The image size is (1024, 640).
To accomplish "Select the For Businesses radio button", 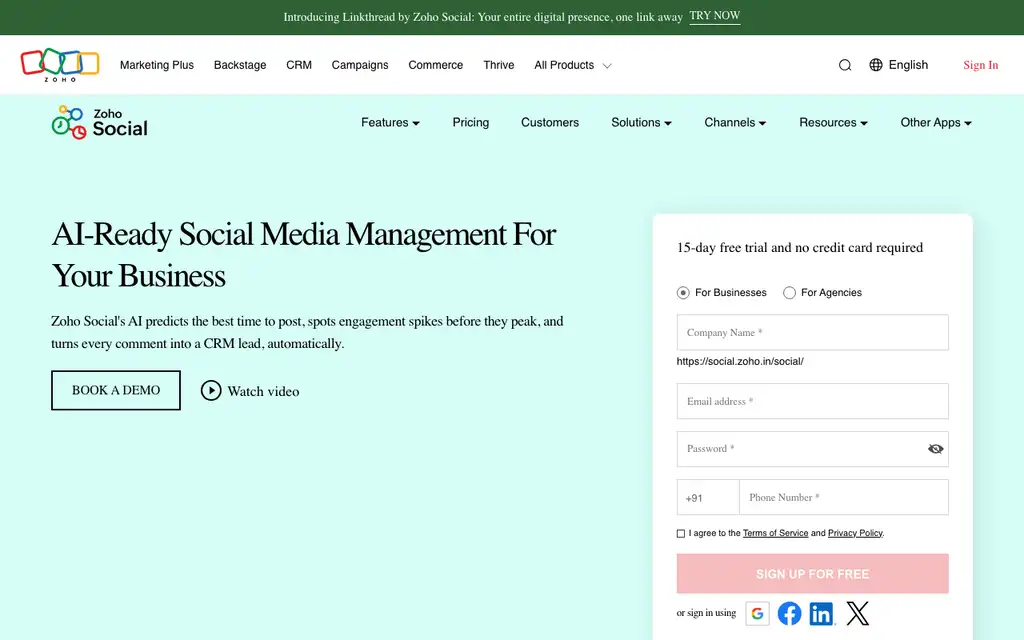I will pyautogui.click(x=683, y=293).
